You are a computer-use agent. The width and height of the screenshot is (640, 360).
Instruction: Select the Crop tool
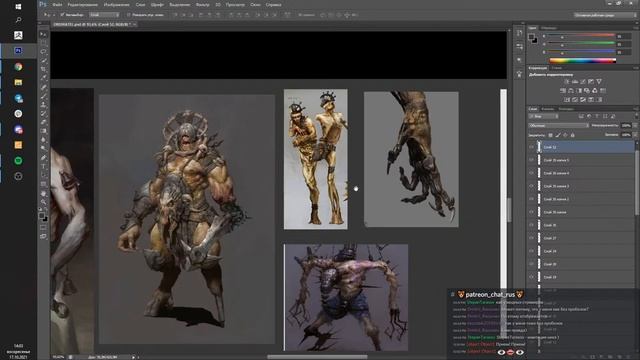(43, 69)
